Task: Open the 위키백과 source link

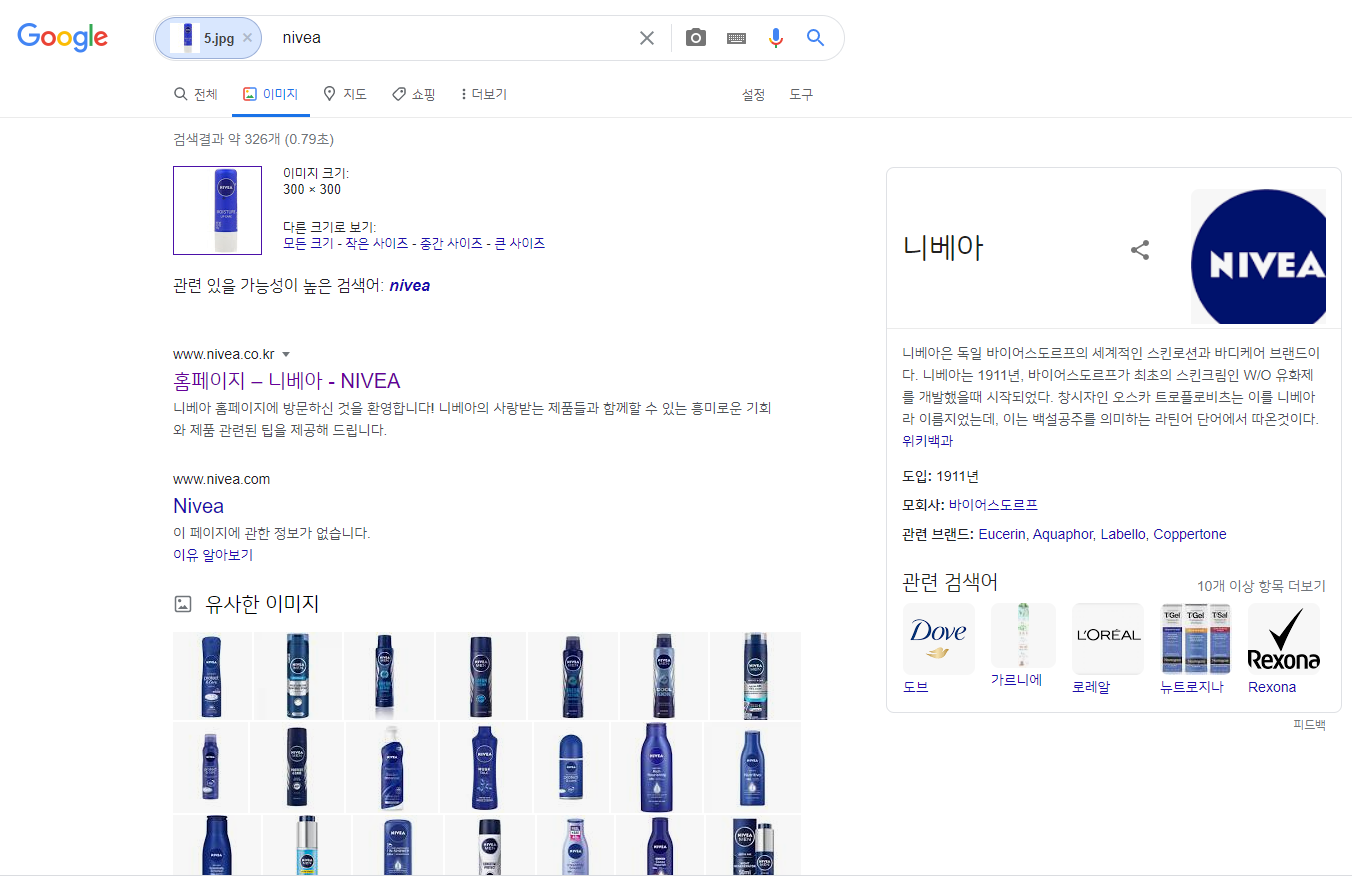Action: pyautogui.click(x=927, y=440)
